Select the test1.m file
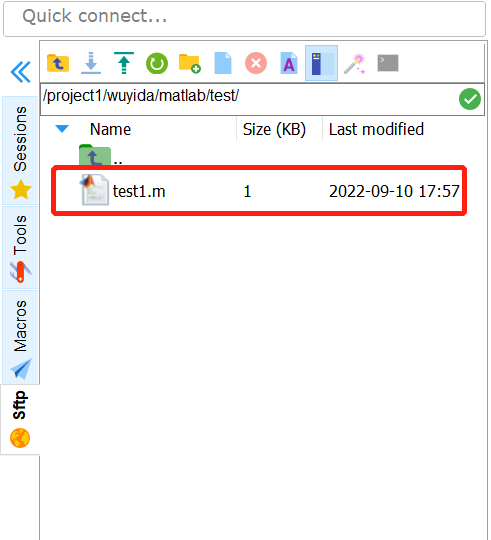The height and width of the screenshot is (540, 491). (x=259, y=191)
